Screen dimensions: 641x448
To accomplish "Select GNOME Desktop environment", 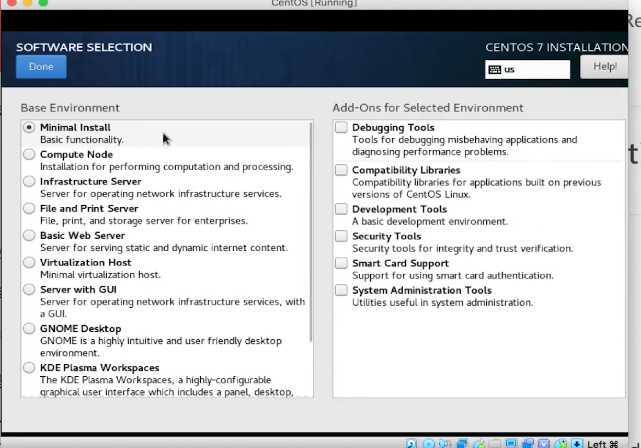I will coord(29,328).
